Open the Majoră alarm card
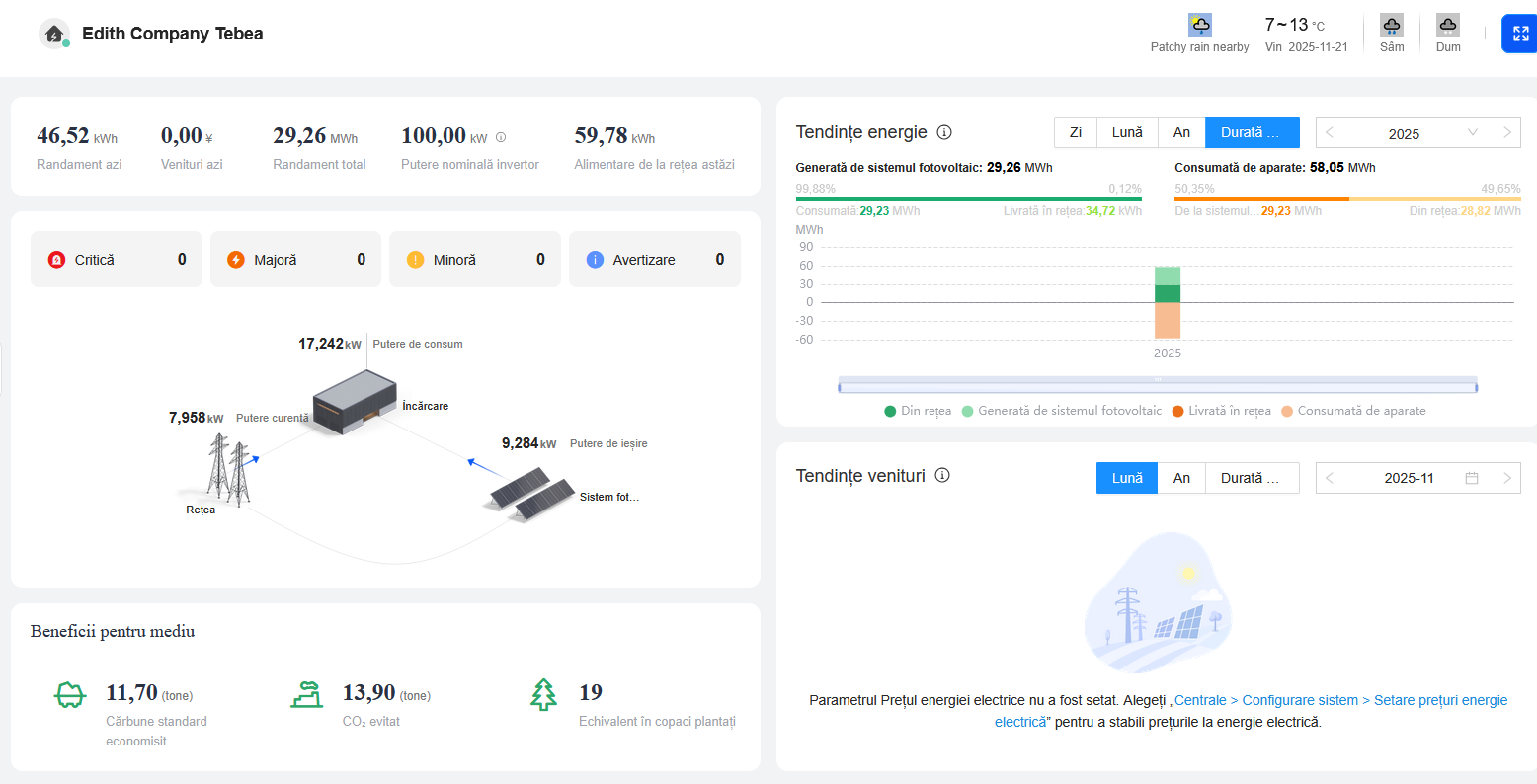 (295, 260)
